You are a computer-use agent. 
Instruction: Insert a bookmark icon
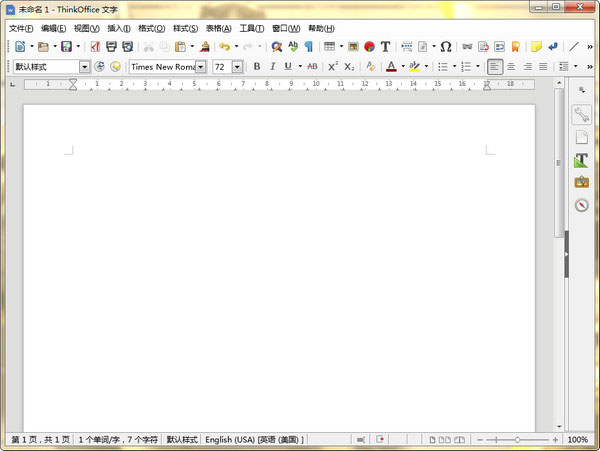coord(515,47)
